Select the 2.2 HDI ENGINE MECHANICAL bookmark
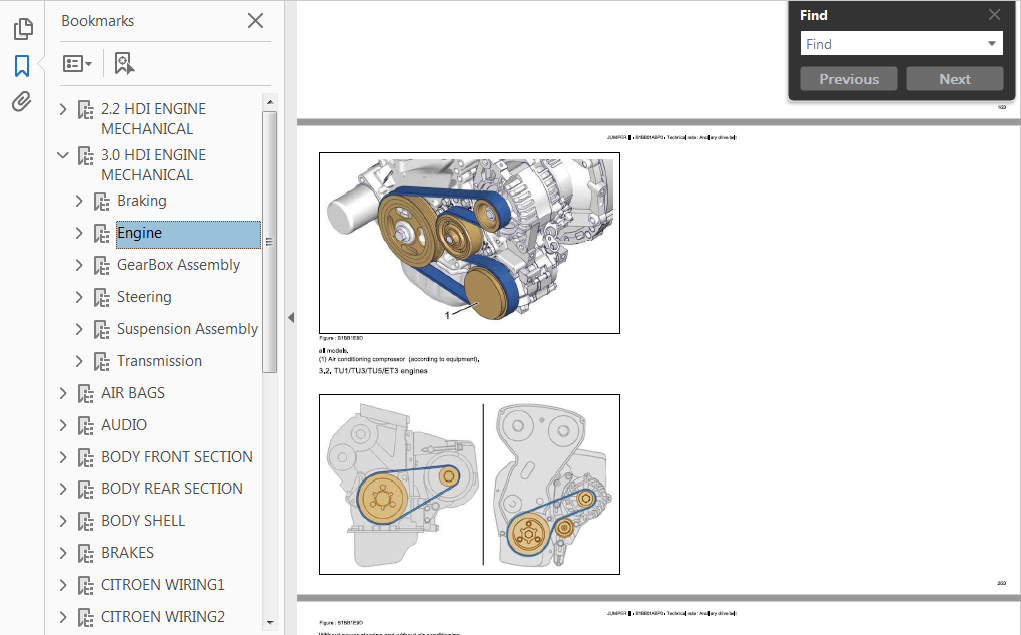The image size is (1021, 635). [153, 119]
